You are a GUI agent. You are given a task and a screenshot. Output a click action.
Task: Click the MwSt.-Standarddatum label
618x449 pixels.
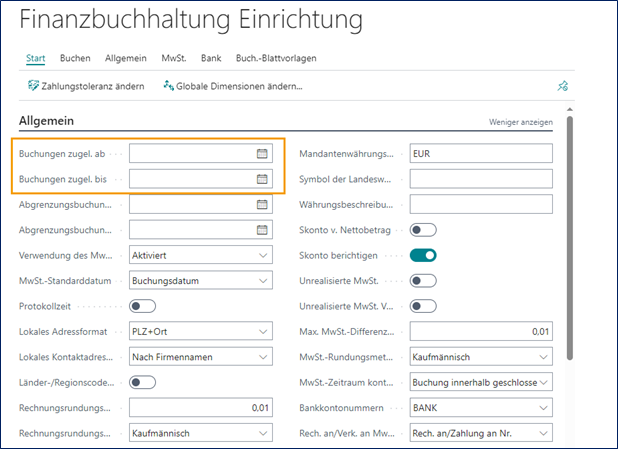(x=65, y=281)
